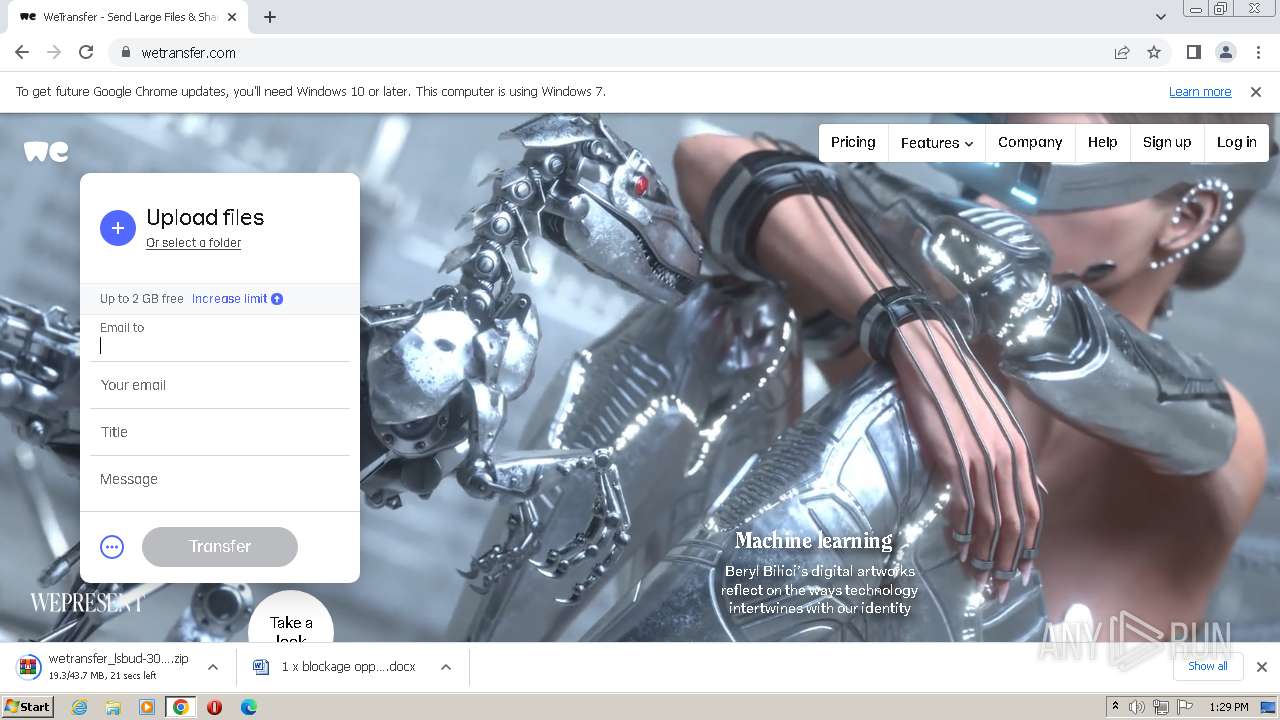Click the WEPRESENT logo link
Screen dimensions: 1280x720
(88, 603)
